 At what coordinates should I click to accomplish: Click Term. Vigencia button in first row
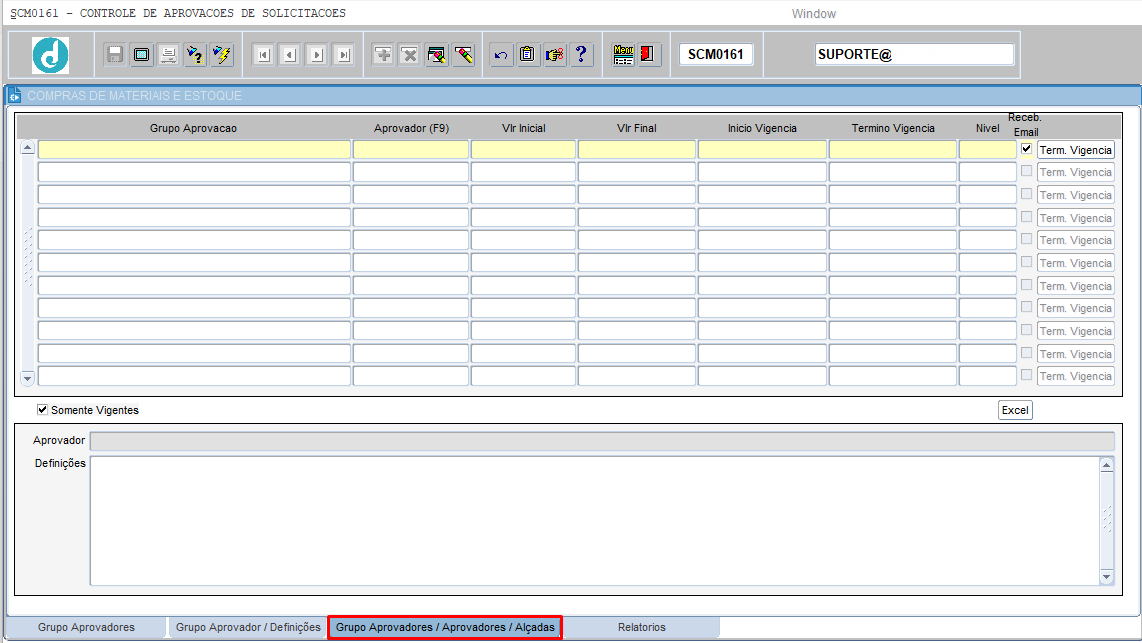coord(1076,150)
